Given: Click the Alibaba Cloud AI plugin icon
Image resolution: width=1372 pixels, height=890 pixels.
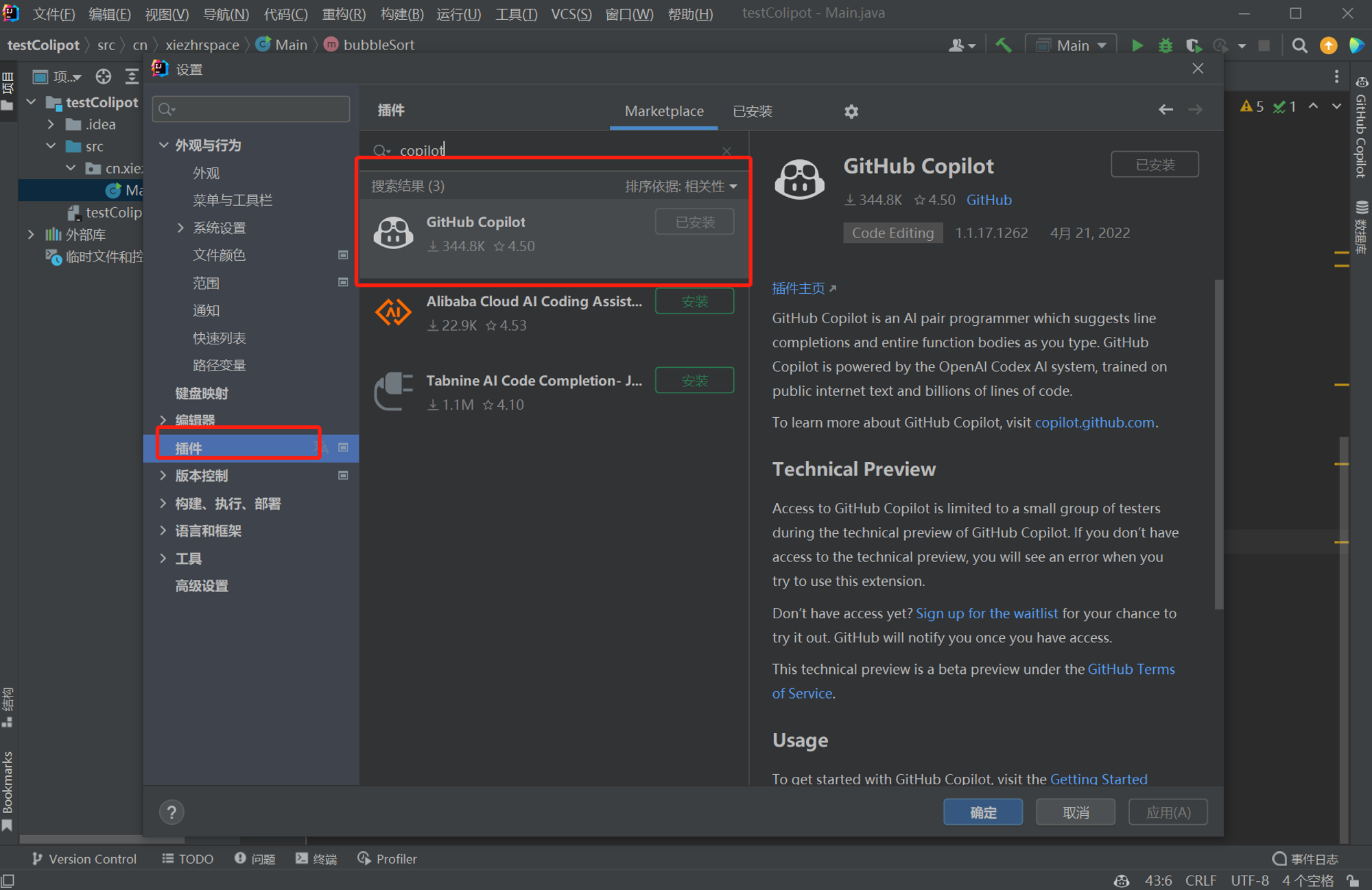Looking at the screenshot, I should 393,312.
